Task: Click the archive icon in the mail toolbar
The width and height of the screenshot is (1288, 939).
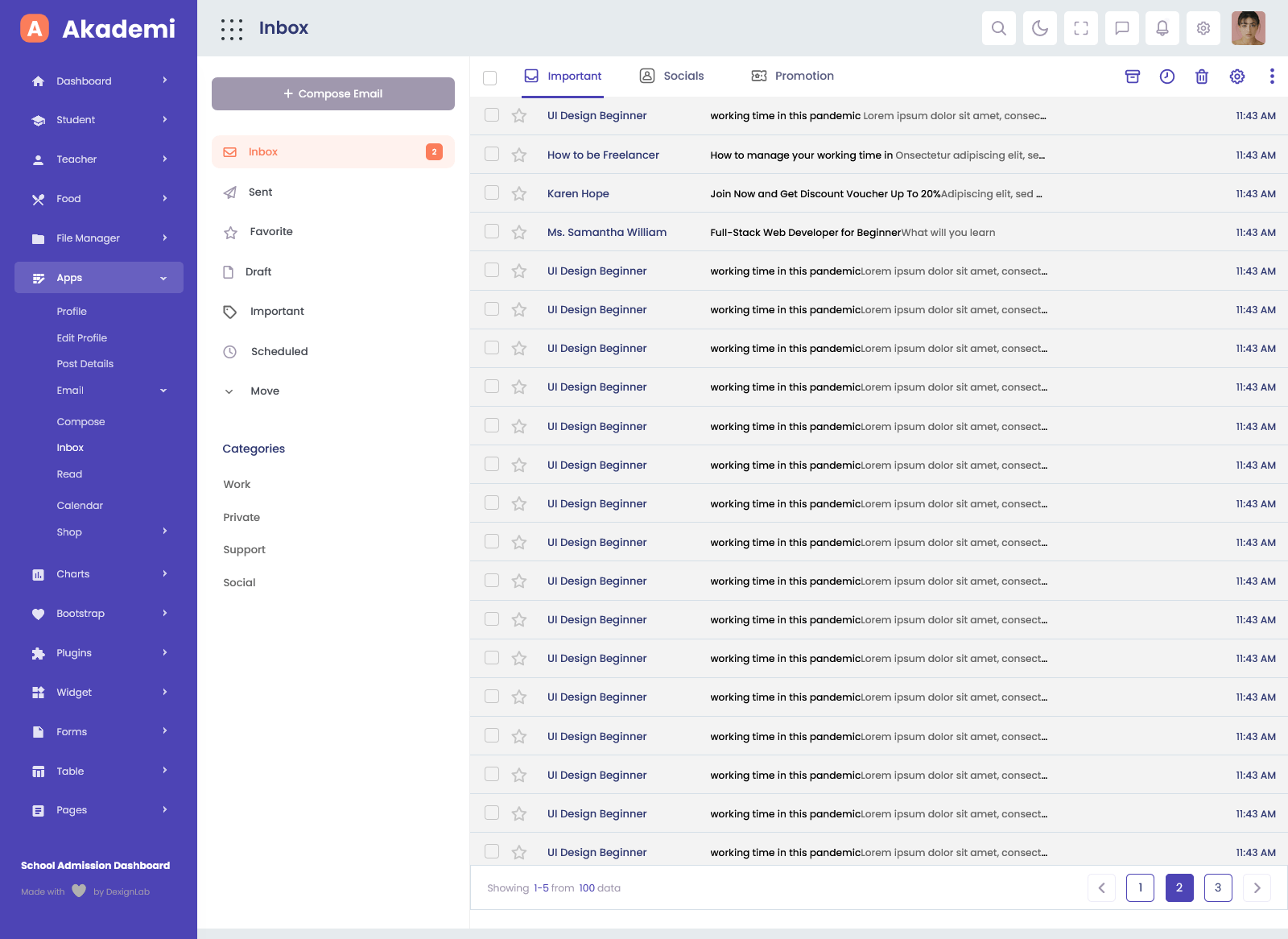Action: 1132,77
